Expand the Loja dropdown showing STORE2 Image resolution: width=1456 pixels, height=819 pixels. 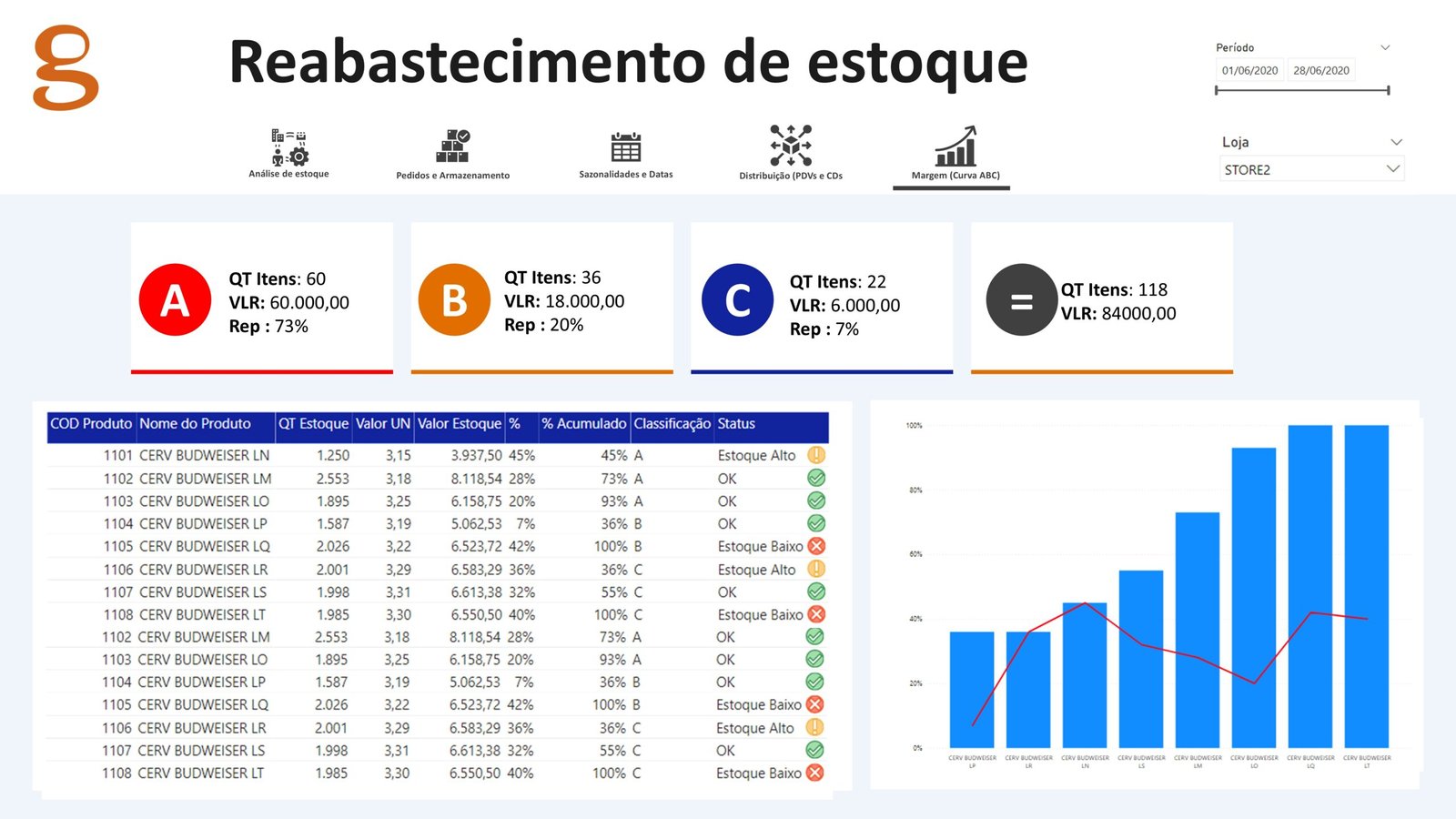point(1310,169)
